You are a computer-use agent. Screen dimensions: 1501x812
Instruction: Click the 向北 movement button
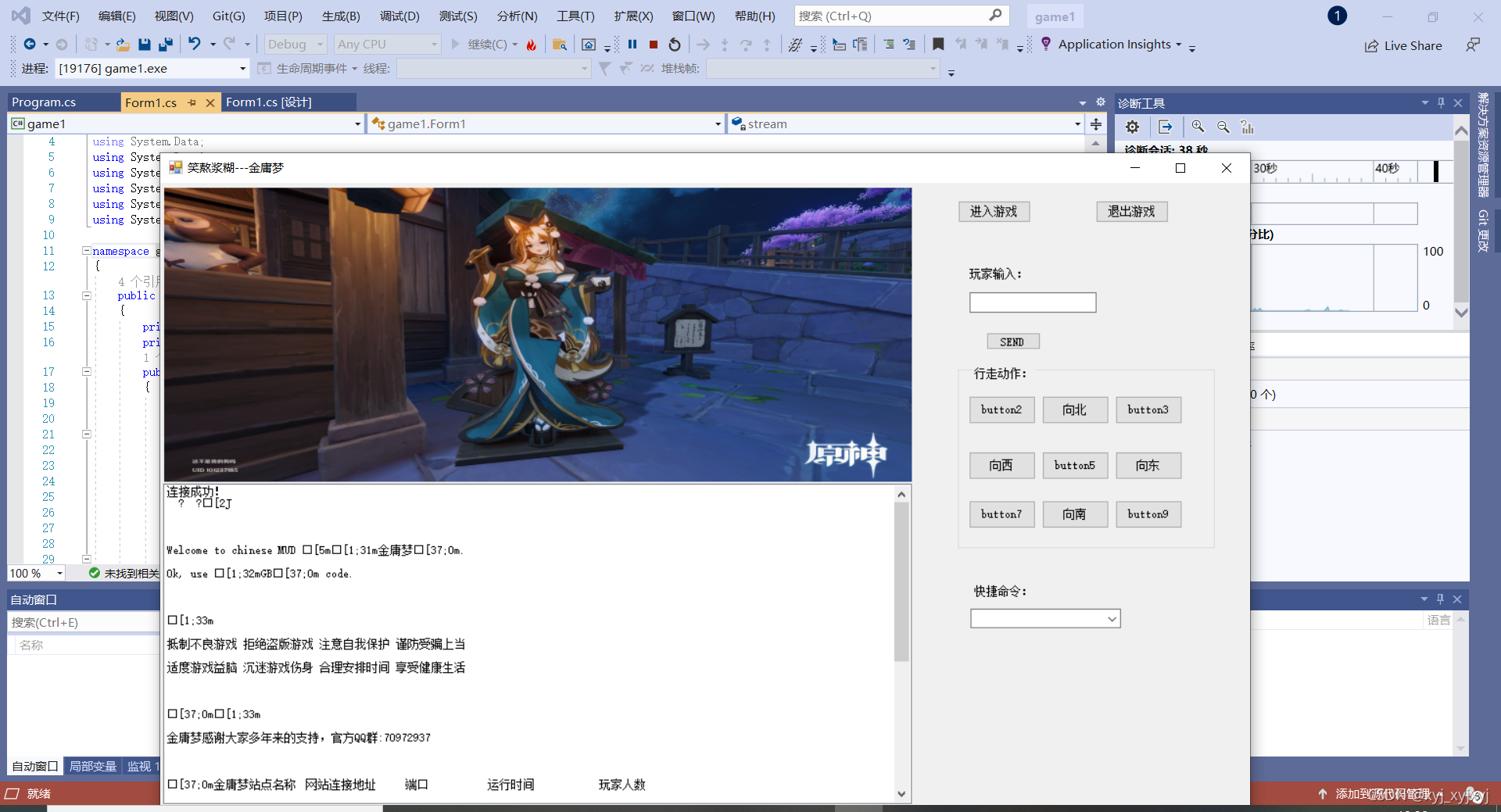coord(1075,410)
